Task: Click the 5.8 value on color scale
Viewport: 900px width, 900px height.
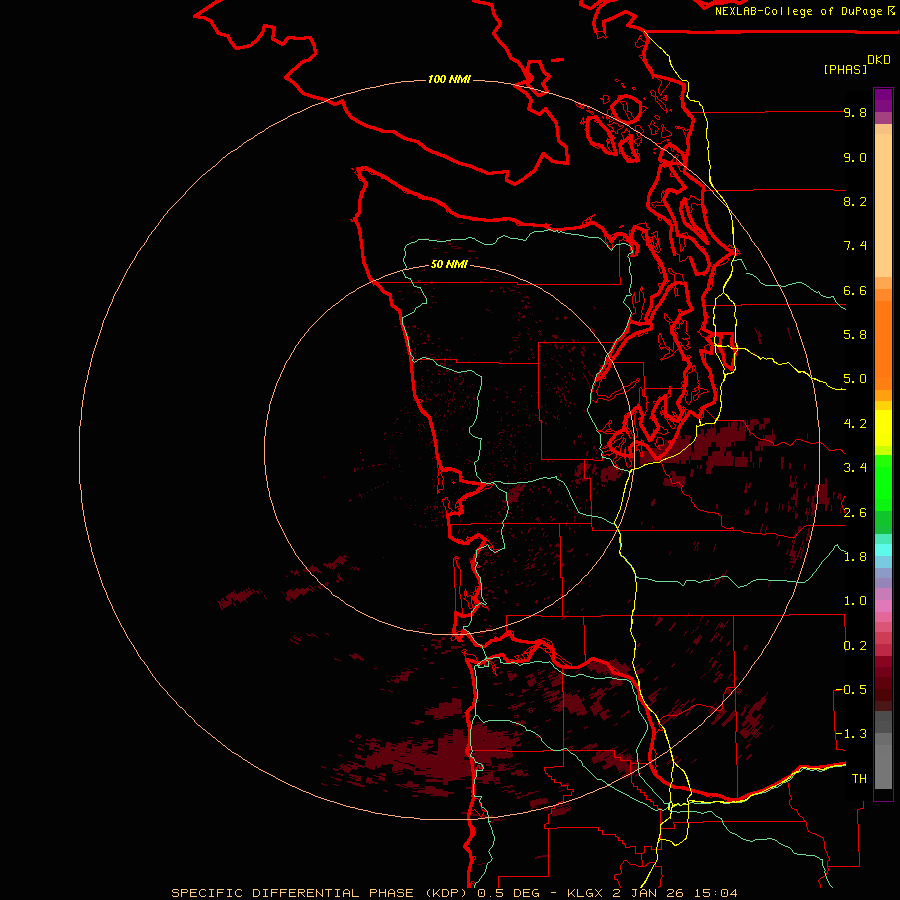Action: (855, 335)
